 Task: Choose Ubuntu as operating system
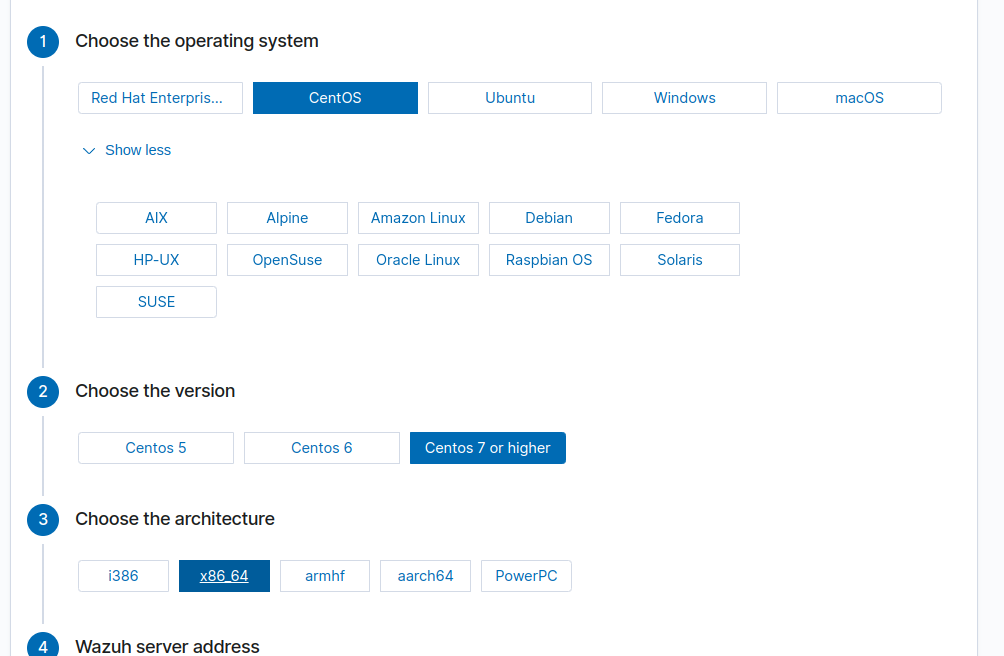pos(510,98)
